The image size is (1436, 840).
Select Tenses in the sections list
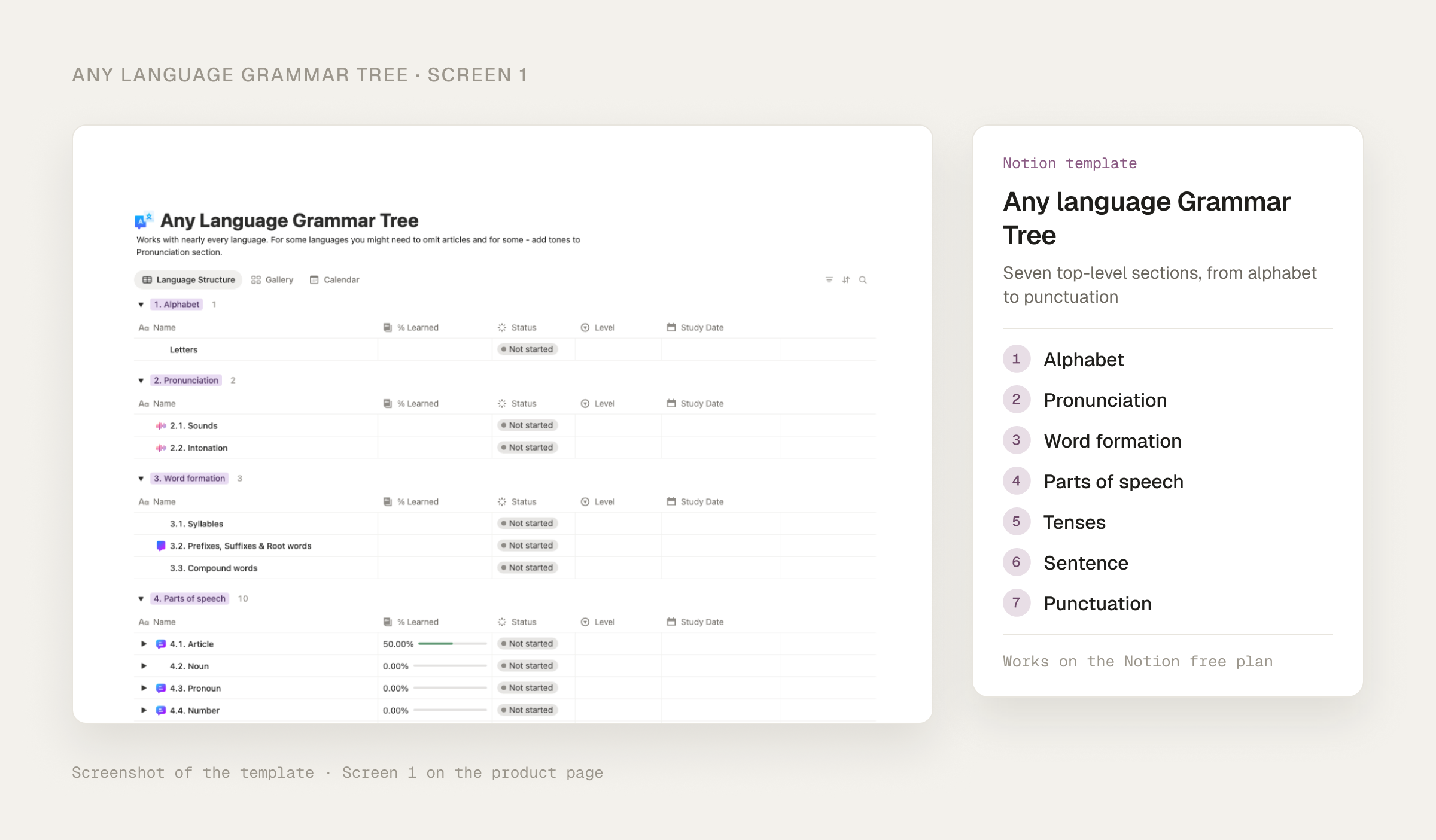tap(1075, 522)
